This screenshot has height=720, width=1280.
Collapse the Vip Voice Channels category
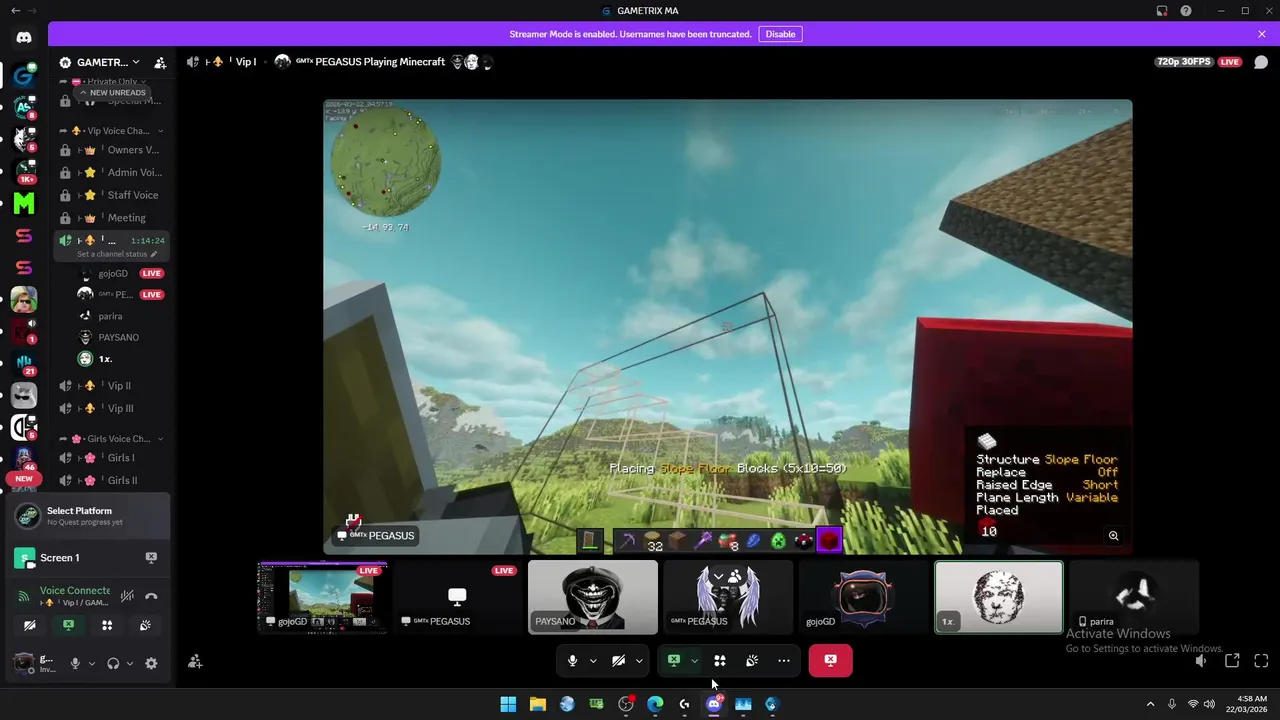[110, 131]
